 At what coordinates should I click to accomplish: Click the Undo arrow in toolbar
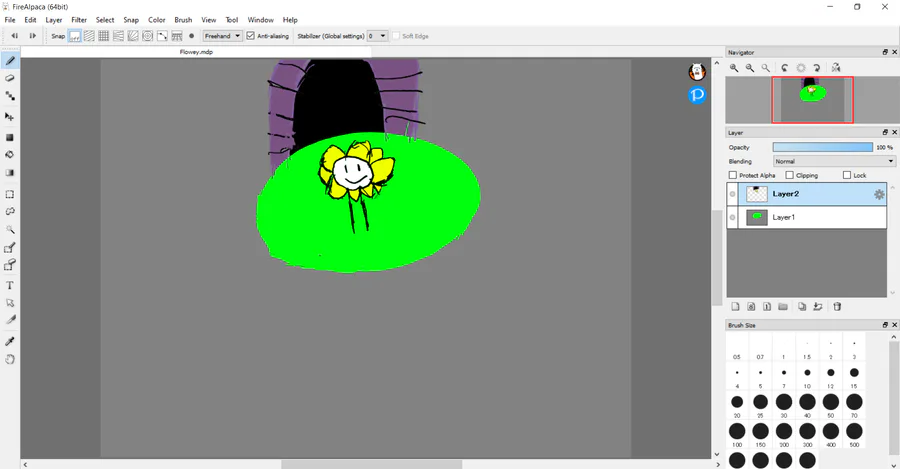pyautogui.click(x=15, y=36)
